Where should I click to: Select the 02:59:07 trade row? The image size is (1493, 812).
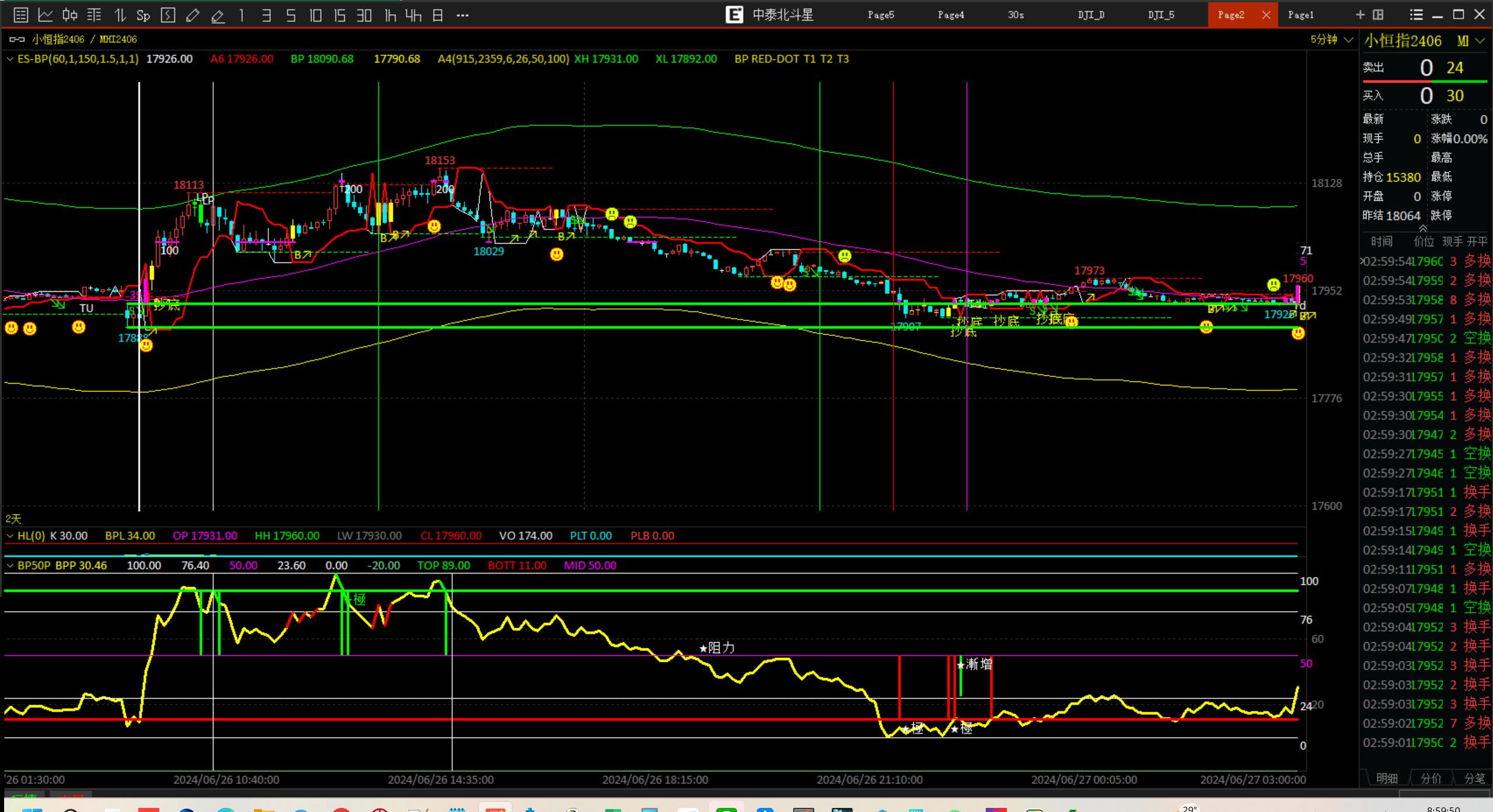point(1426,589)
